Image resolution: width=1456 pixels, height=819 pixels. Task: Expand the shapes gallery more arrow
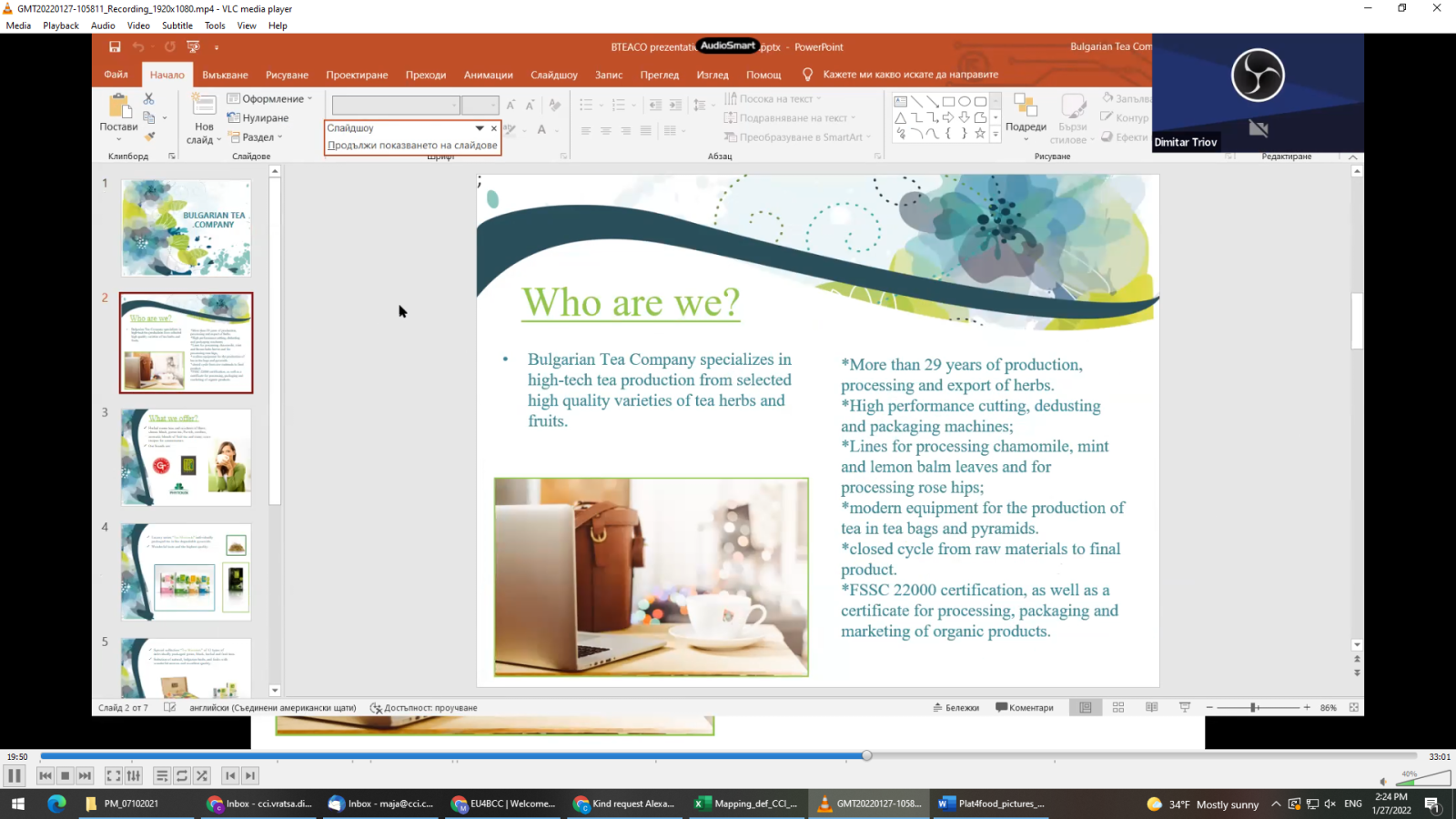(996, 134)
